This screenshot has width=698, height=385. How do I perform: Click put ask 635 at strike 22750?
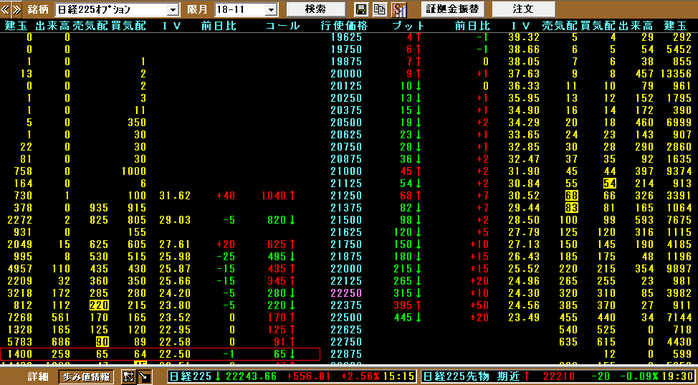tap(568, 342)
